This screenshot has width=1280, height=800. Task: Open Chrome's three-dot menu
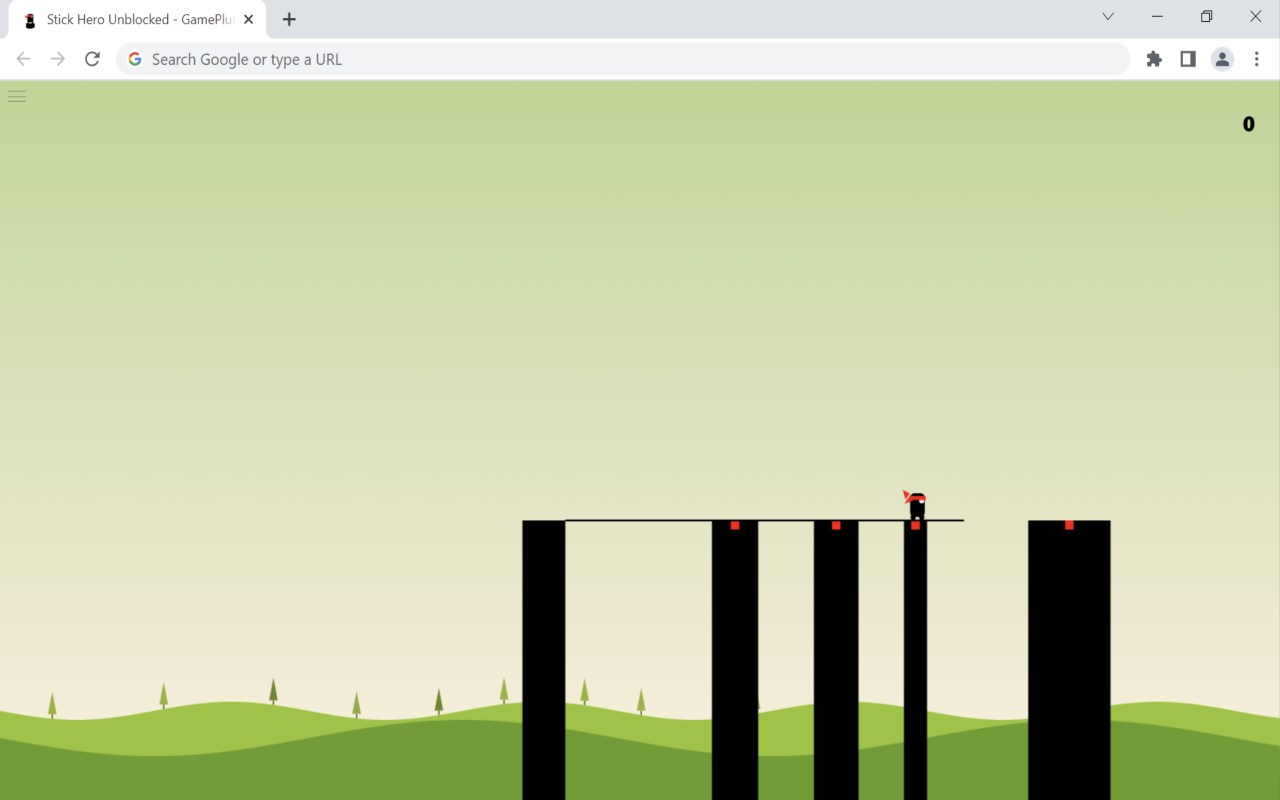tap(1257, 59)
